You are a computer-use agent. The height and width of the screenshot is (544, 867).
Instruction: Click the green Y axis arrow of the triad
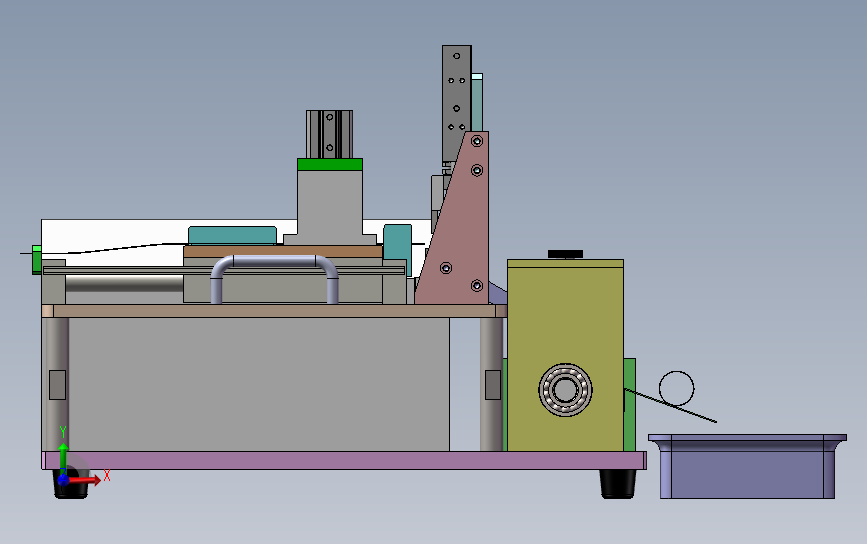pyautogui.click(x=63, y=456)
